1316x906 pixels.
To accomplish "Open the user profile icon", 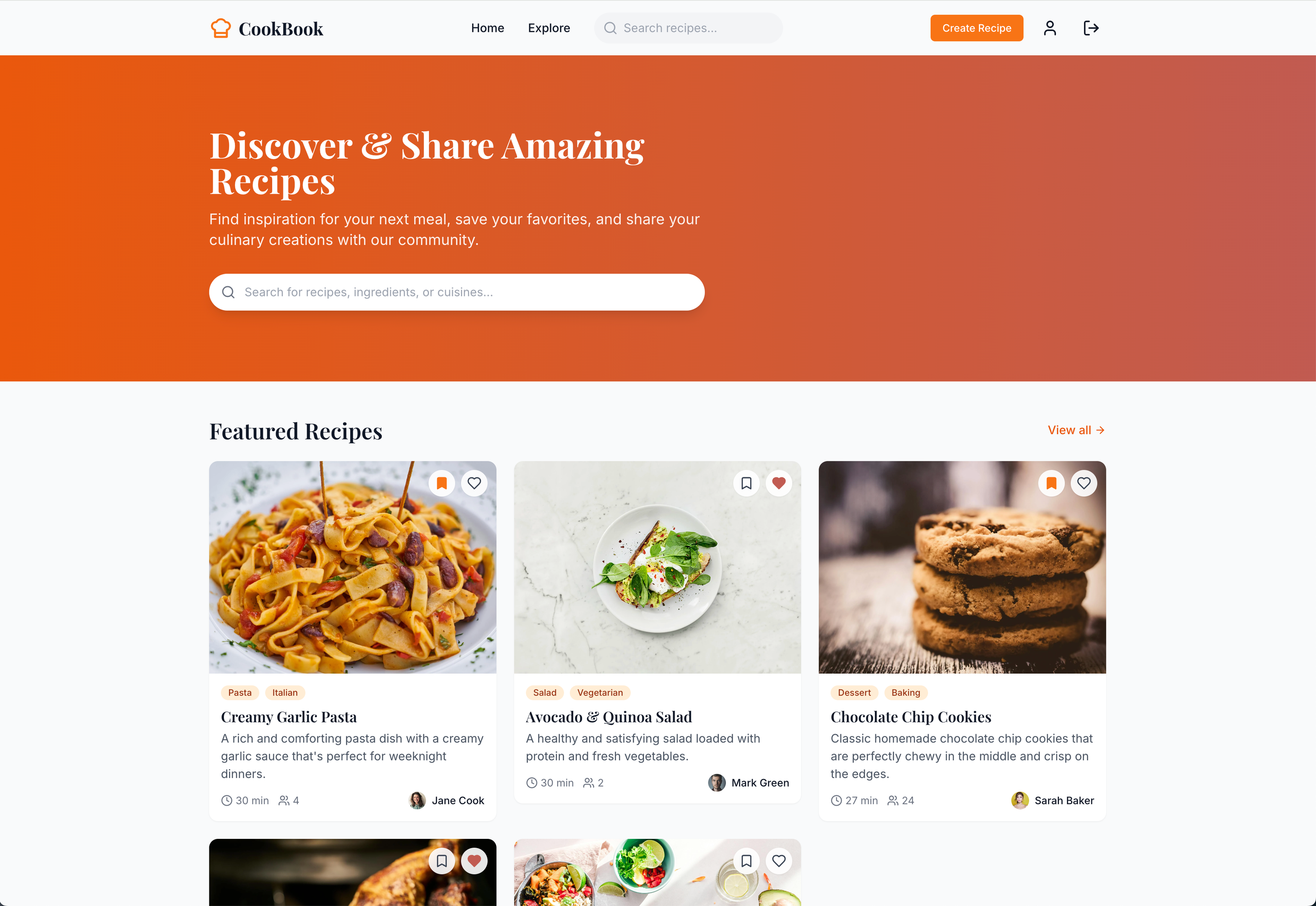I will (x=1049, y=28).
